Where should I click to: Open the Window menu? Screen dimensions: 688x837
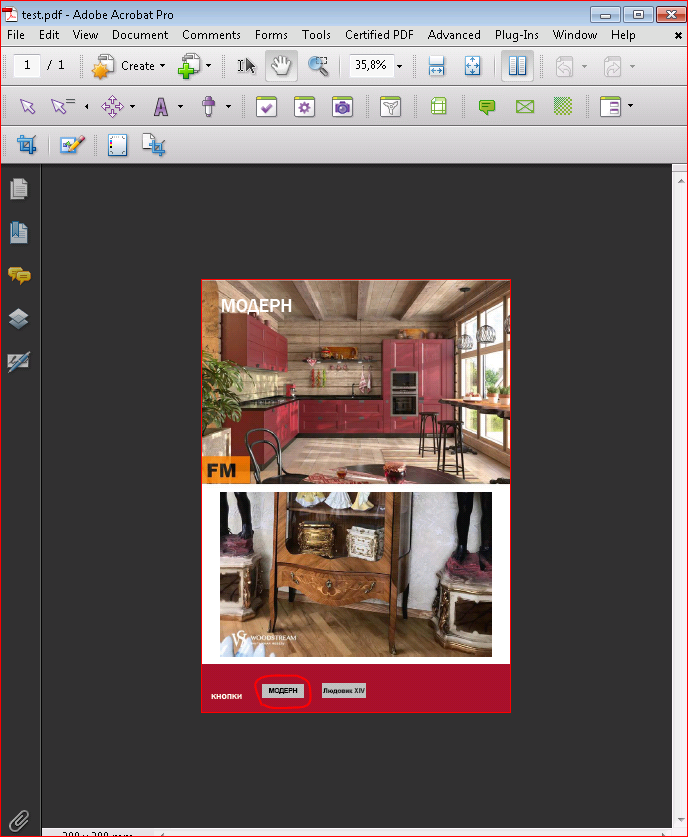pos(574,35)
